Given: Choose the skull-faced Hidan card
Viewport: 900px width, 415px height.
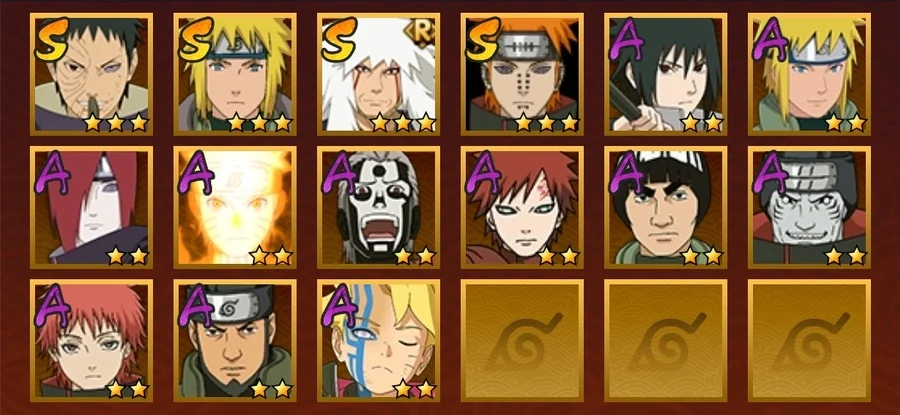Looking at the screenshot, I should coord(378,207).
